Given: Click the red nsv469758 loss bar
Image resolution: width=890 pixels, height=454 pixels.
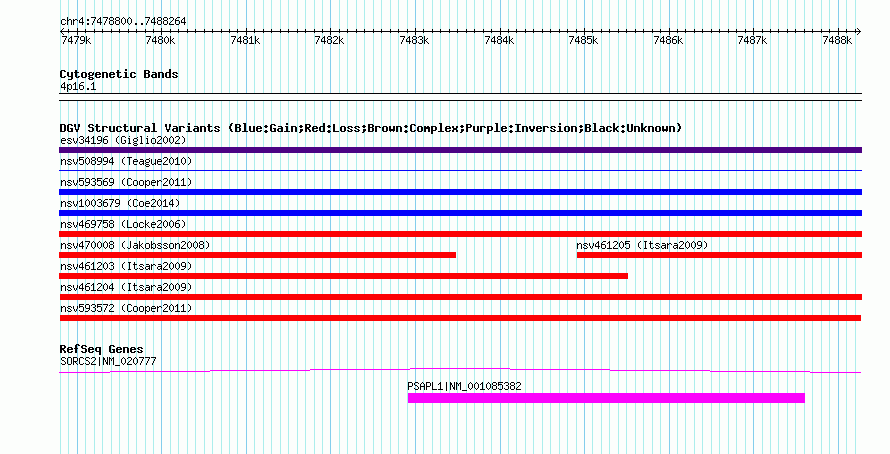Looking at the screenshot, I should point(460,234).
